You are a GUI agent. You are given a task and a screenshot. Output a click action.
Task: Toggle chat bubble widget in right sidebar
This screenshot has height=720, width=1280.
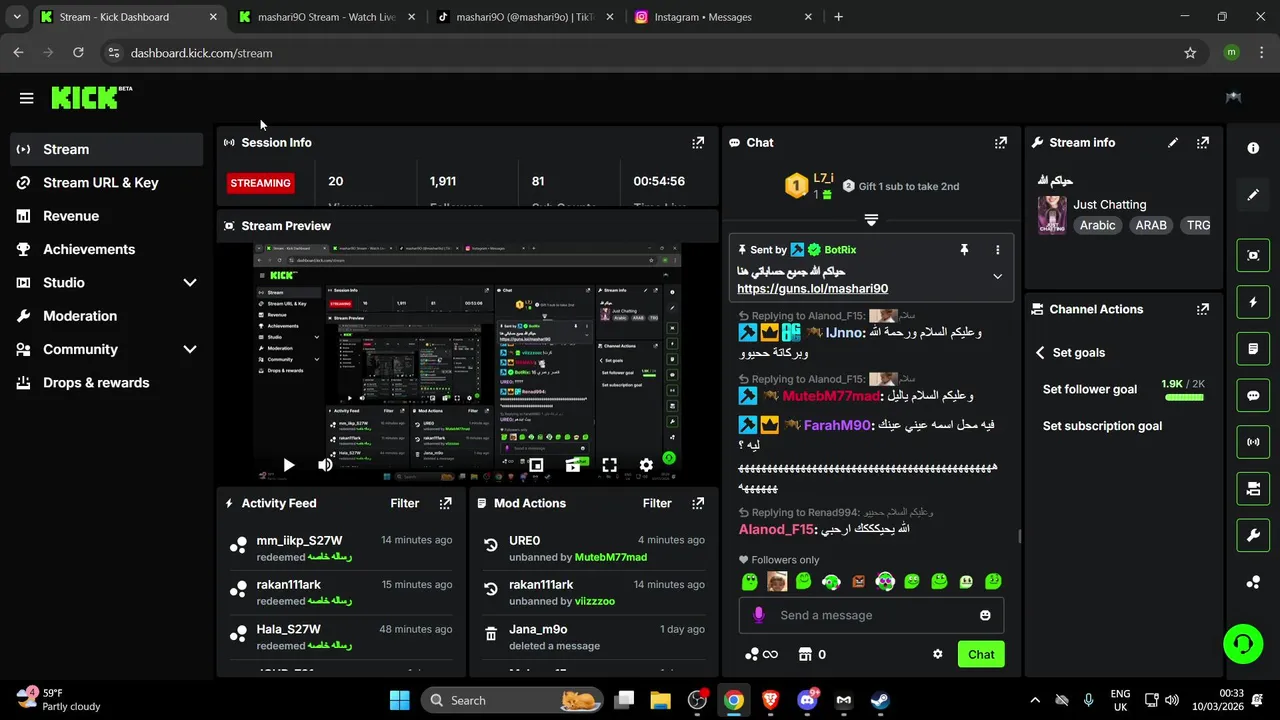click(x=1253, y=395)
